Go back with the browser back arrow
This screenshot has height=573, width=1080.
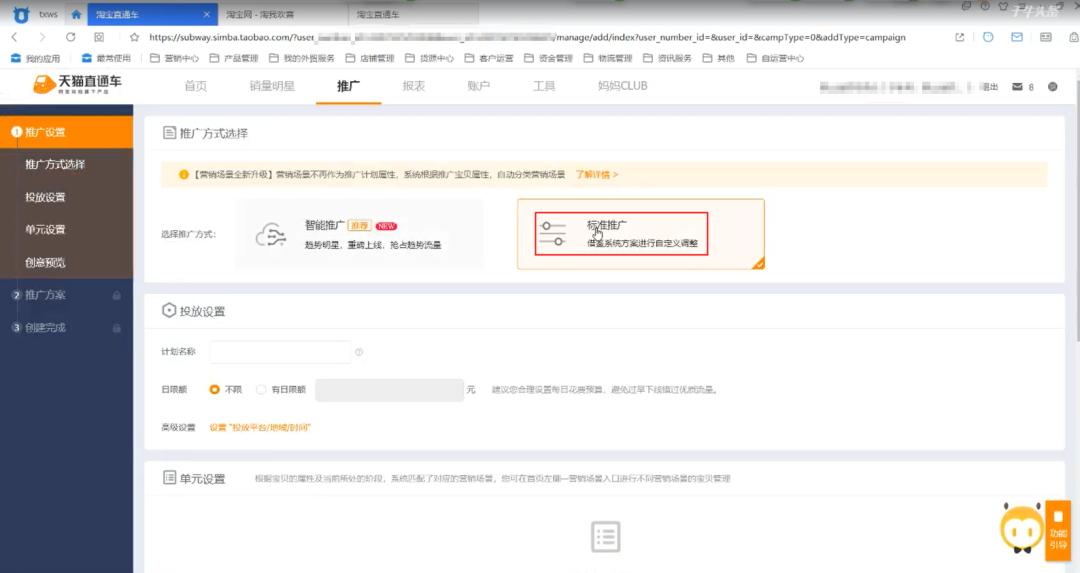(x=14, y=37)
